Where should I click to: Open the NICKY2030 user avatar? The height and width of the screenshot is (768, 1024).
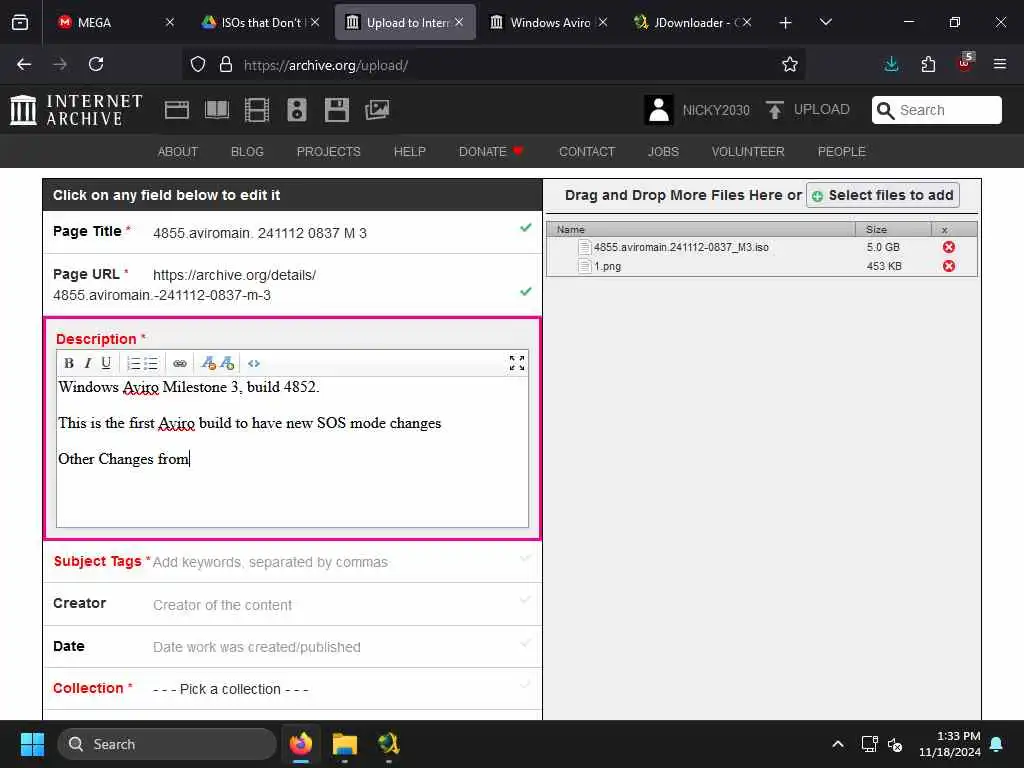click(x=658, y=110)
